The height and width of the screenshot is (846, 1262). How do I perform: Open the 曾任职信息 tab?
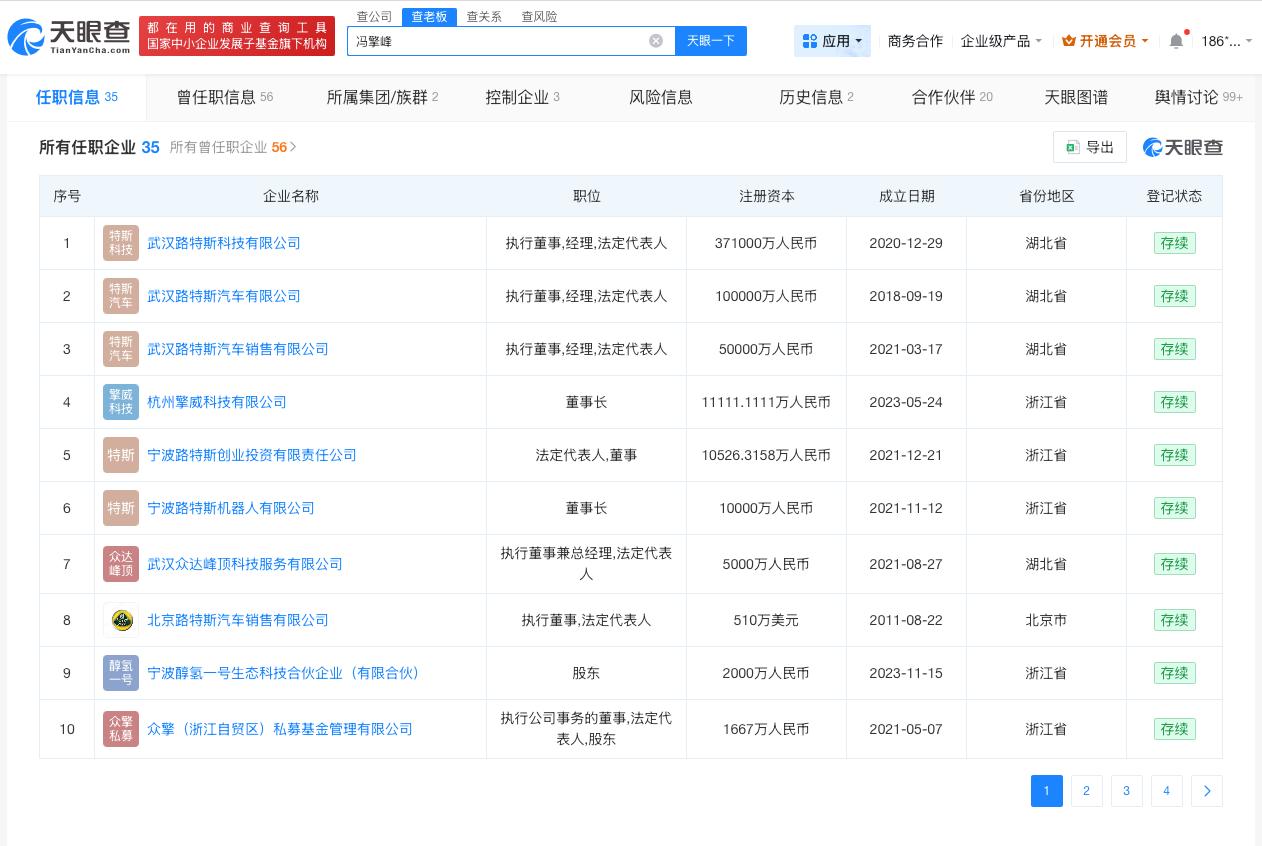tap(225, 97)
